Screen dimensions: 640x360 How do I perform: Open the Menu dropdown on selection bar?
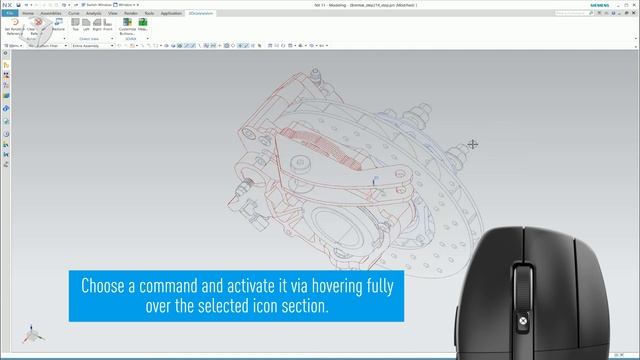(x=13, y=46)
